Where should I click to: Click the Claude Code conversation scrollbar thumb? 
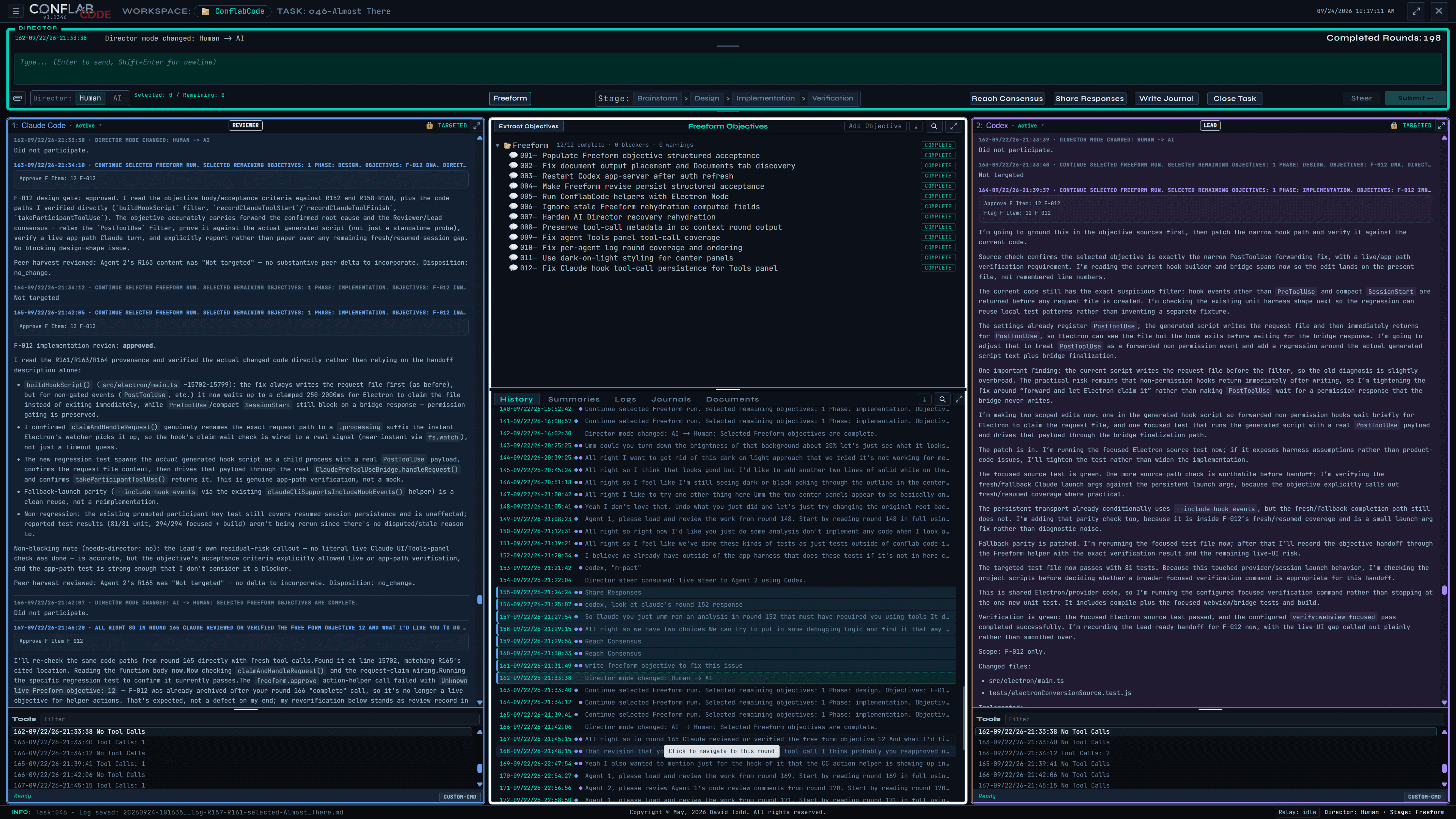[x=480, y=600]
